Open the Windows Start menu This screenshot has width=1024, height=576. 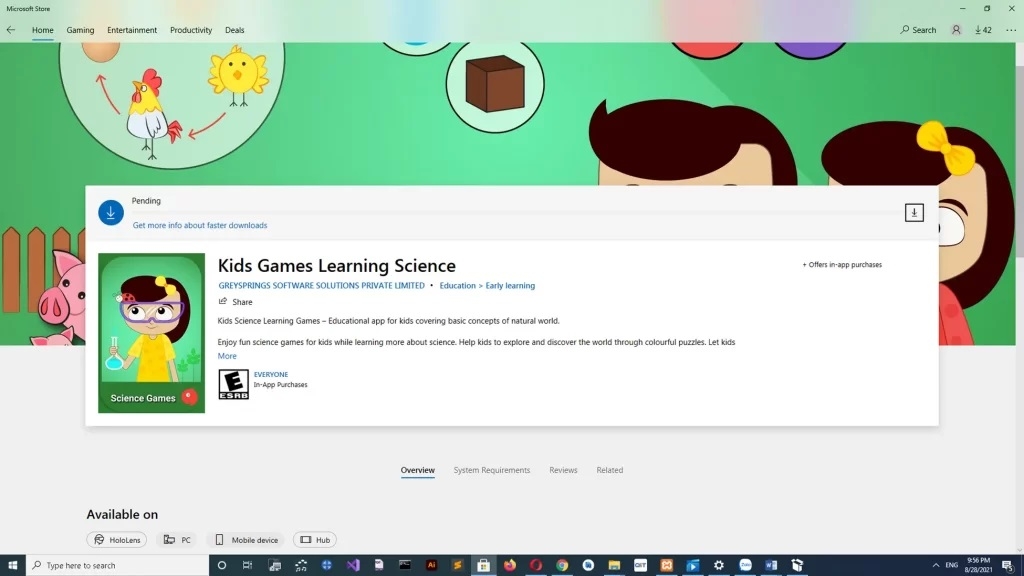coord(12,565)
